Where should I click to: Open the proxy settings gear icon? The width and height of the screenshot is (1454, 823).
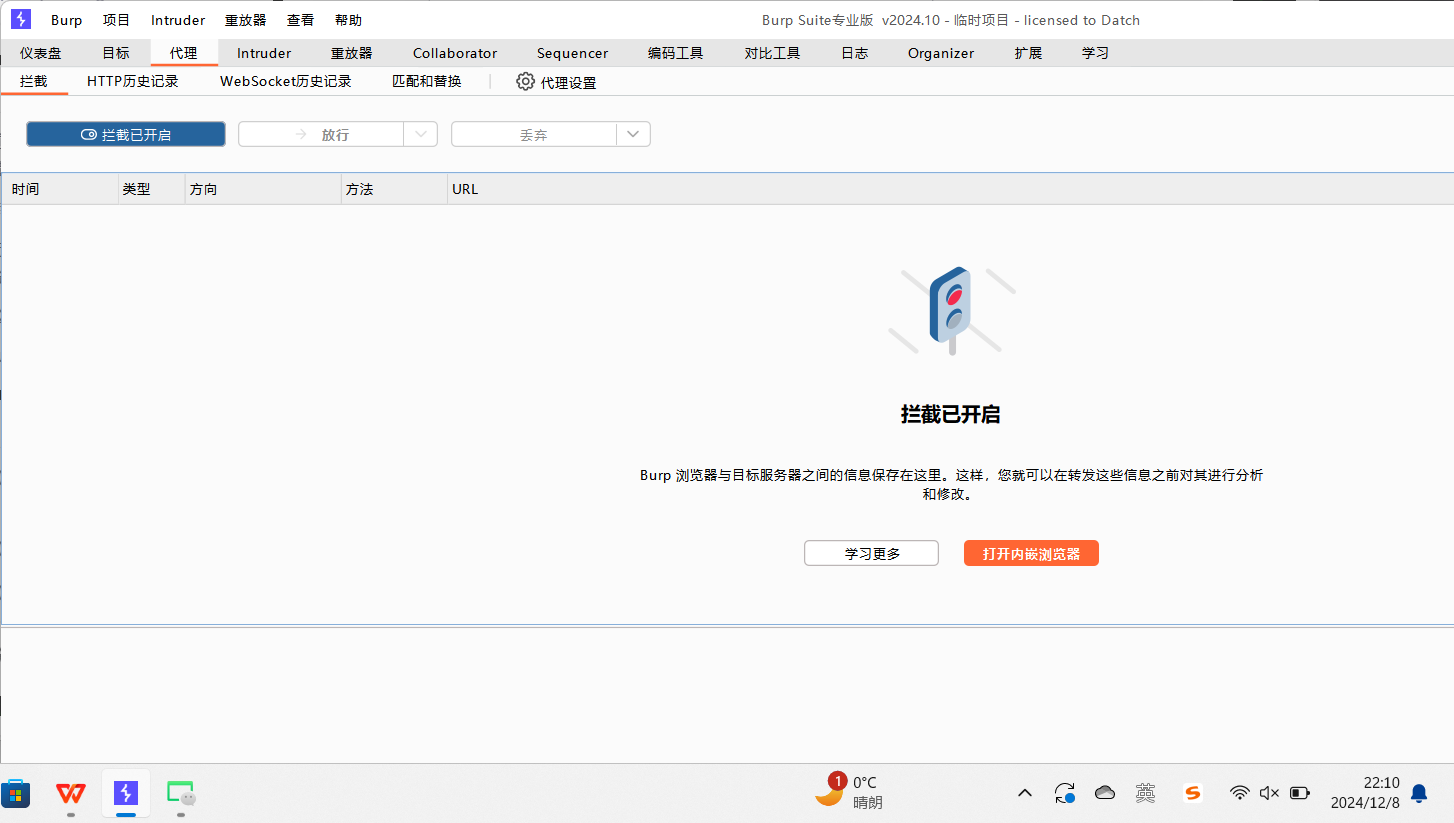[525, 82]
